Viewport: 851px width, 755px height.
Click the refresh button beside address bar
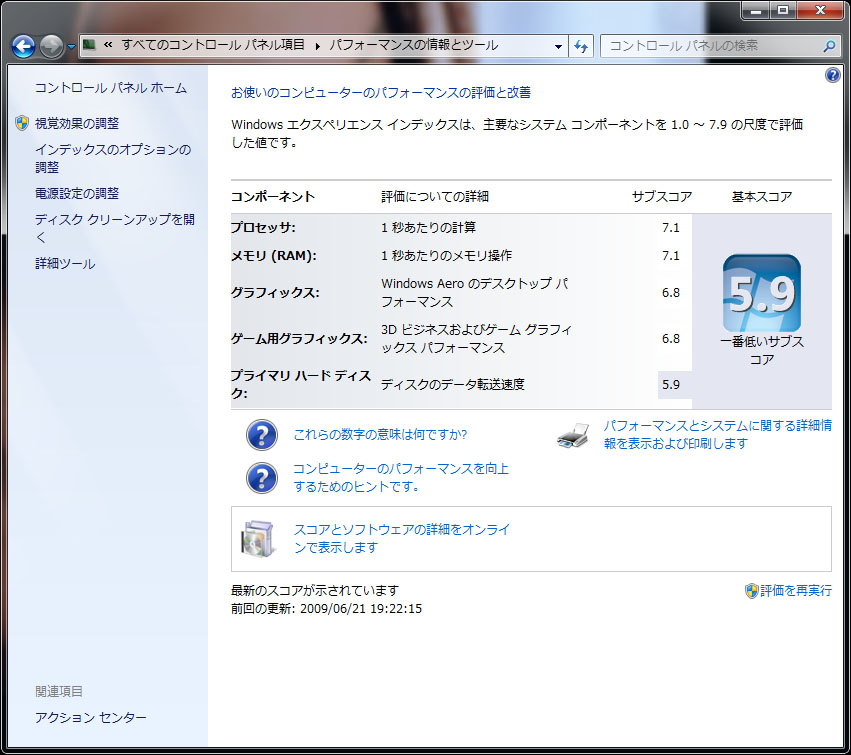(582, 46)
